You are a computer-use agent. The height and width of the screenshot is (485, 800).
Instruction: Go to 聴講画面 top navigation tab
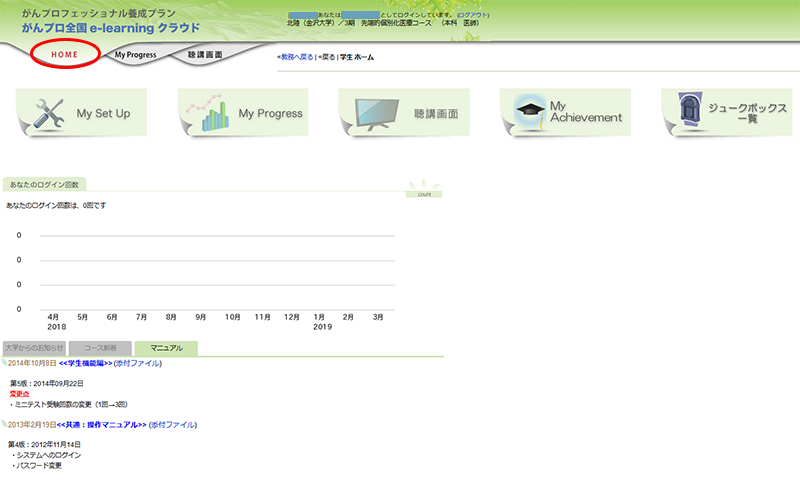(x=205, y=55)
